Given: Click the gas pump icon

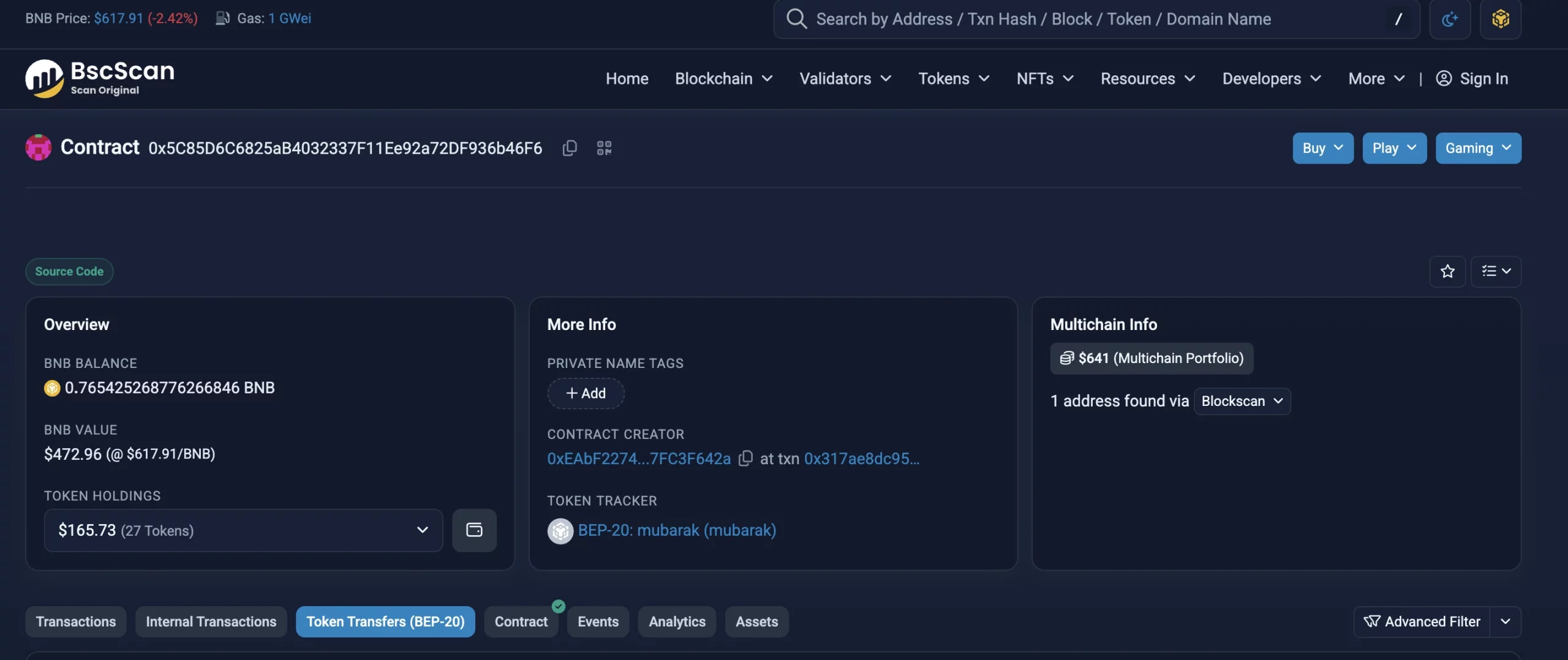Looking at the screenshot, I should [x=222, y=18].
